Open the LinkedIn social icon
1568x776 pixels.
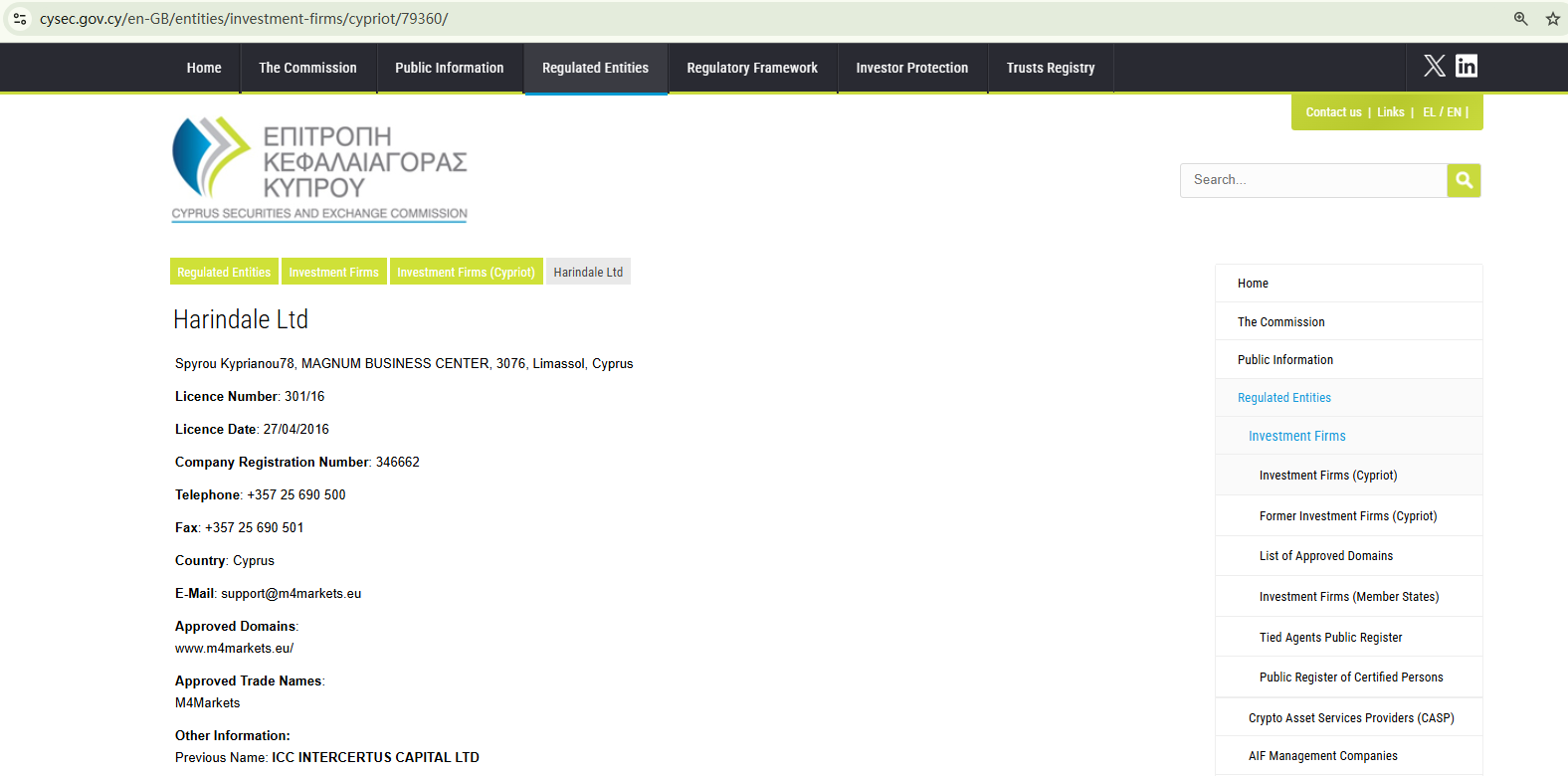1467,66
